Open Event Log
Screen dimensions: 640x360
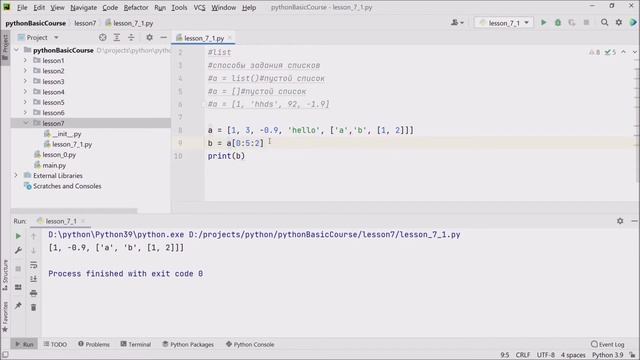tap(607, 344)
